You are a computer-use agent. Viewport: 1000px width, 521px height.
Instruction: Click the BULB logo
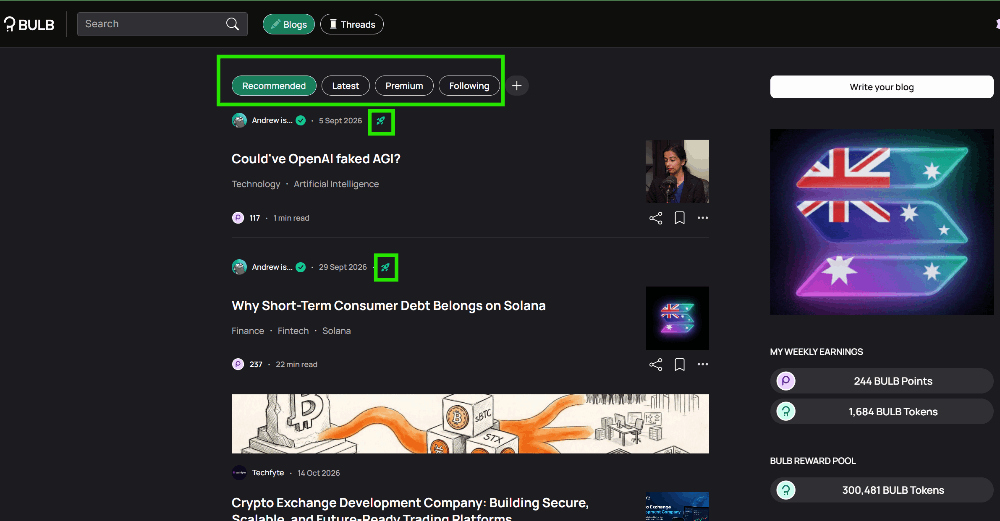pos(29,24)
